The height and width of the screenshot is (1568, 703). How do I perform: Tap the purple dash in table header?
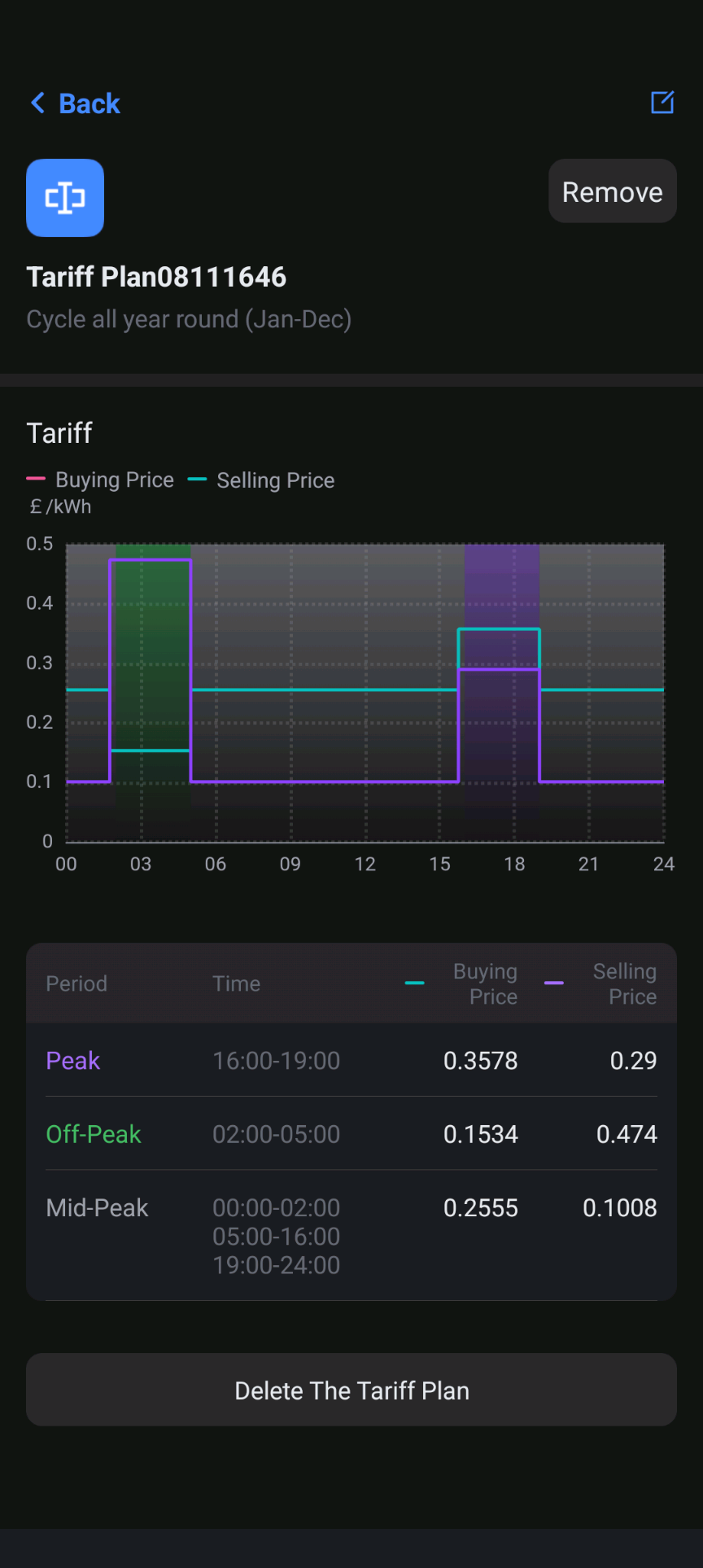554,983
